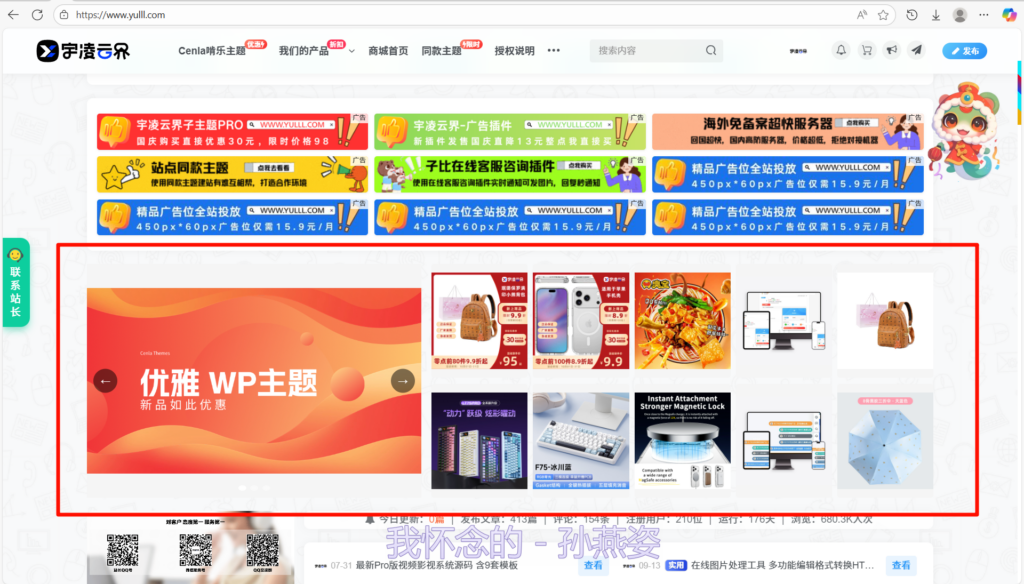
Task: Click the megaphone announcement icon
Action: (891, 50)
